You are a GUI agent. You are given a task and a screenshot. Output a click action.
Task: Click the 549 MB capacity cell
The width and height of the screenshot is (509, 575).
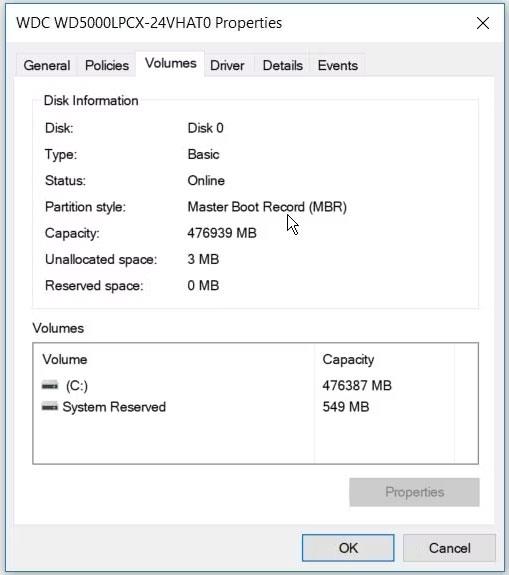(345, 407)
